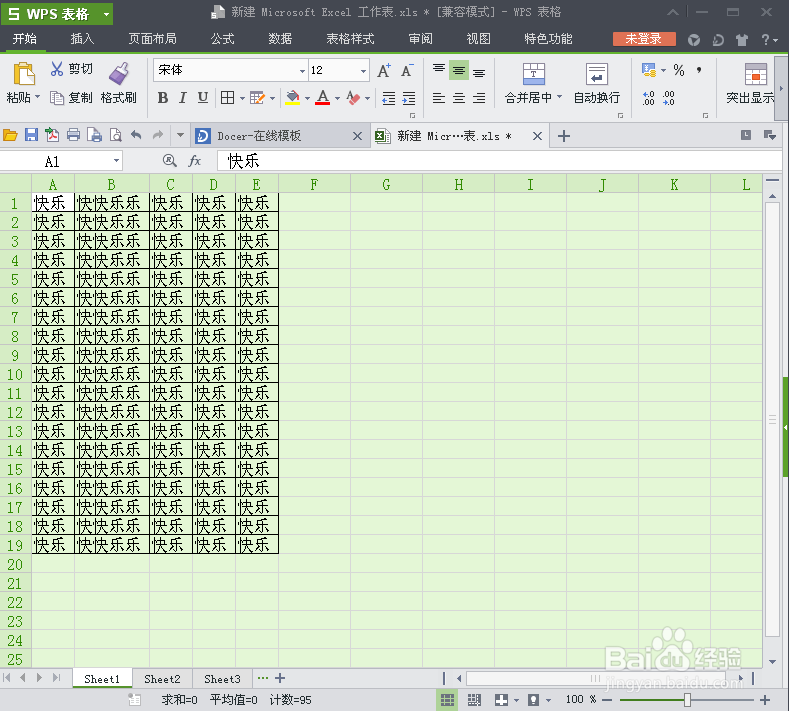Click the Merge and Center icon

pos(534,73)
